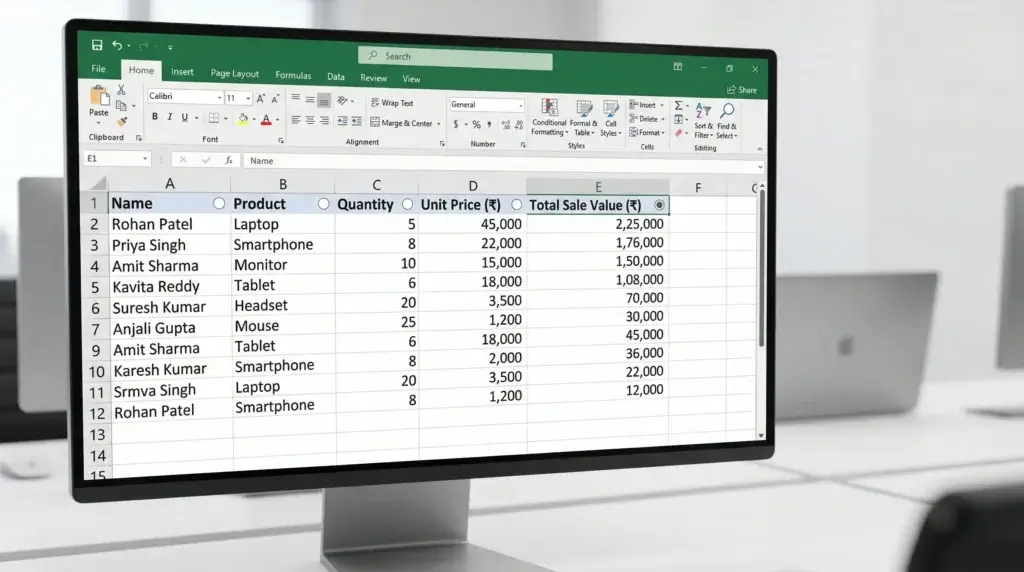
Task: Decrease font size with the small A icon
Action: (x=275, y=99)
